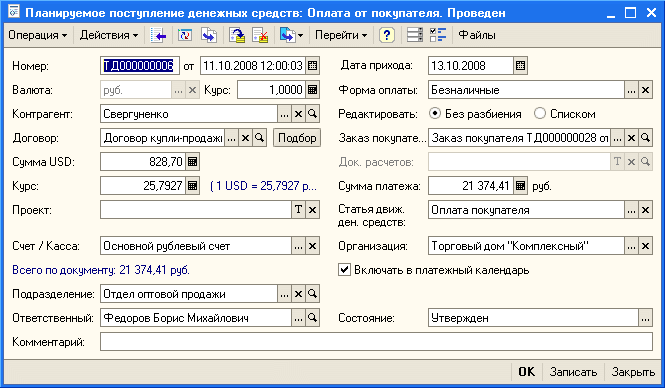This screenshot has height=388, width=665.
Task: Clear the Форма оплаты field with X
Action: click(x=645, y=90)
